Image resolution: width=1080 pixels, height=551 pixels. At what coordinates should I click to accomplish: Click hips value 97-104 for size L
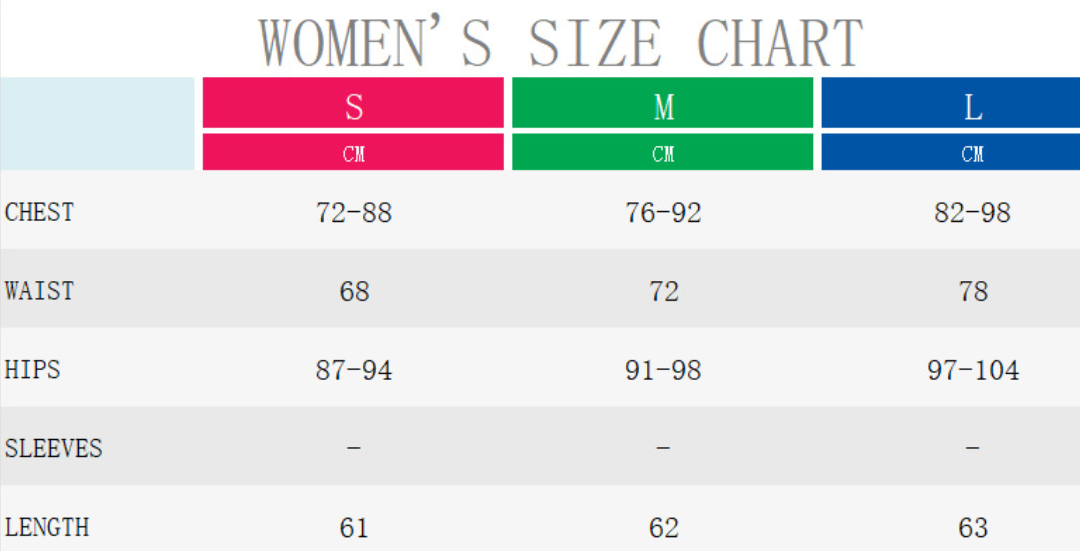(x=973, y=370)
